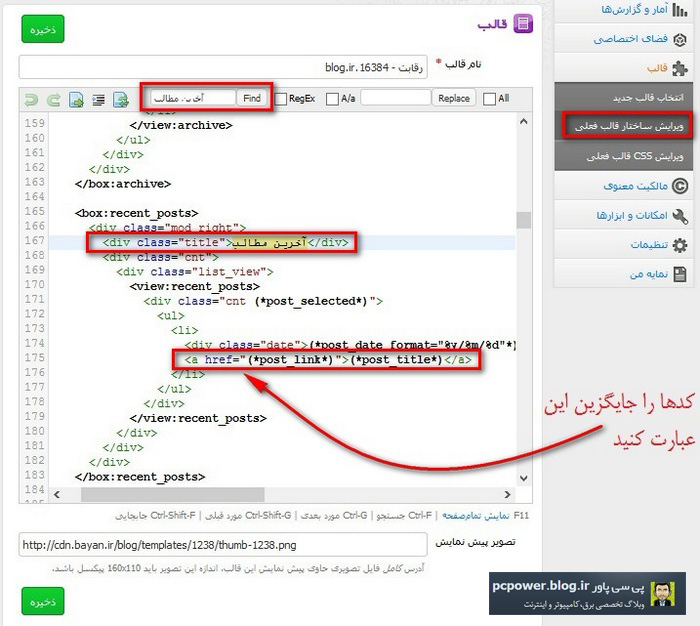The image size is (700, 626).
Task: Click the copyright icon in sidebar
Action: (x=680, y=186)
